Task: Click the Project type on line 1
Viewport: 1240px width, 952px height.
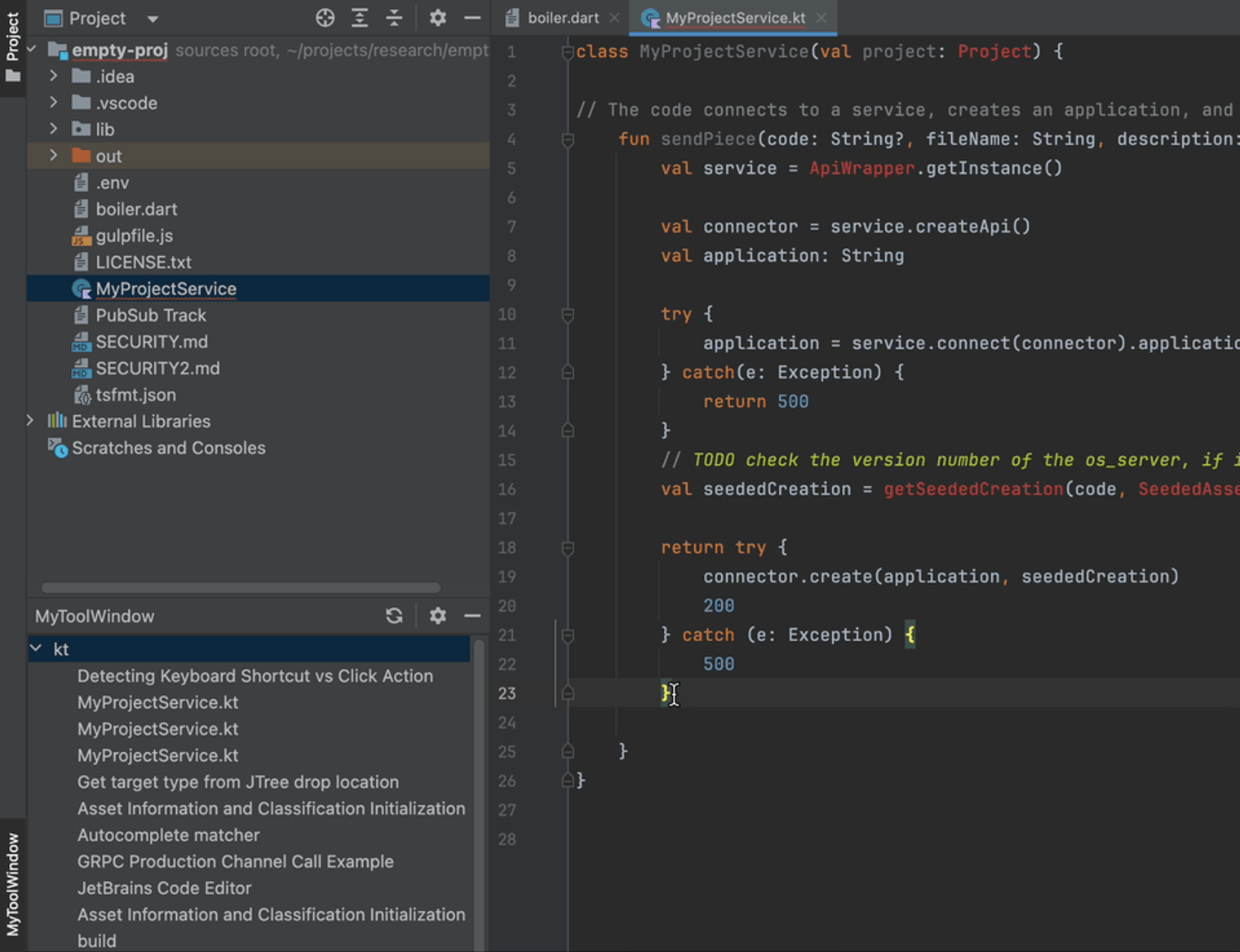Action: click(994, 51)
